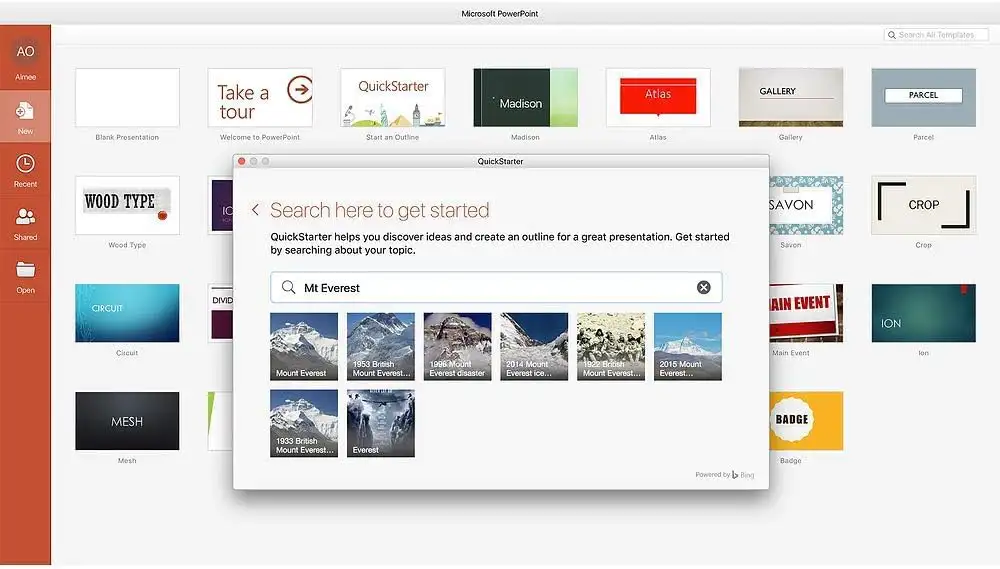Click the magnifier icon in QuickStarter search
Image resolution: width=1000 pixels, height=569 pixels.
288,287
